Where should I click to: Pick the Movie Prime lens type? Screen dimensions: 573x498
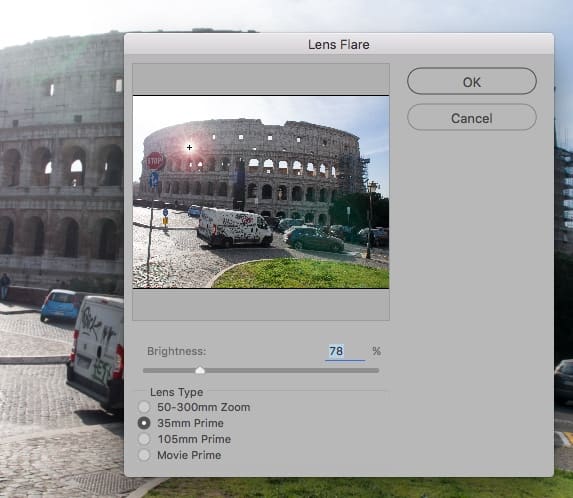tap(144, 455)
